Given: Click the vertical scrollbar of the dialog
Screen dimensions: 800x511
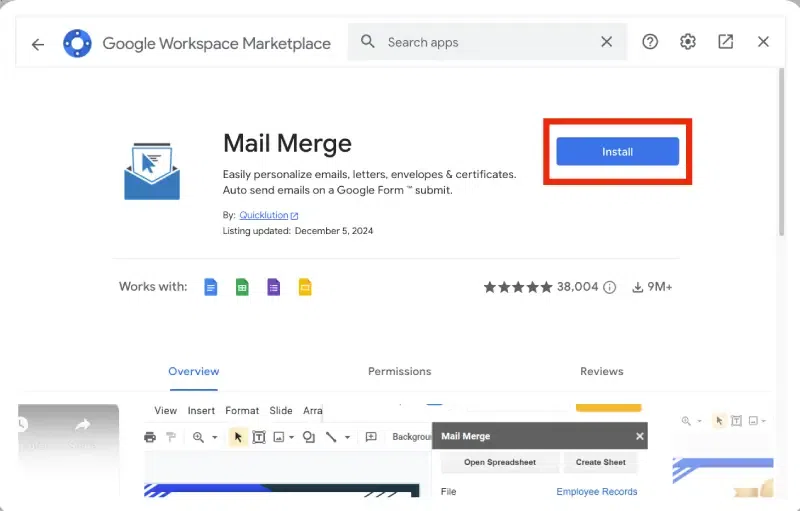Looking at the screenshot, I should [x=782, y=152].
